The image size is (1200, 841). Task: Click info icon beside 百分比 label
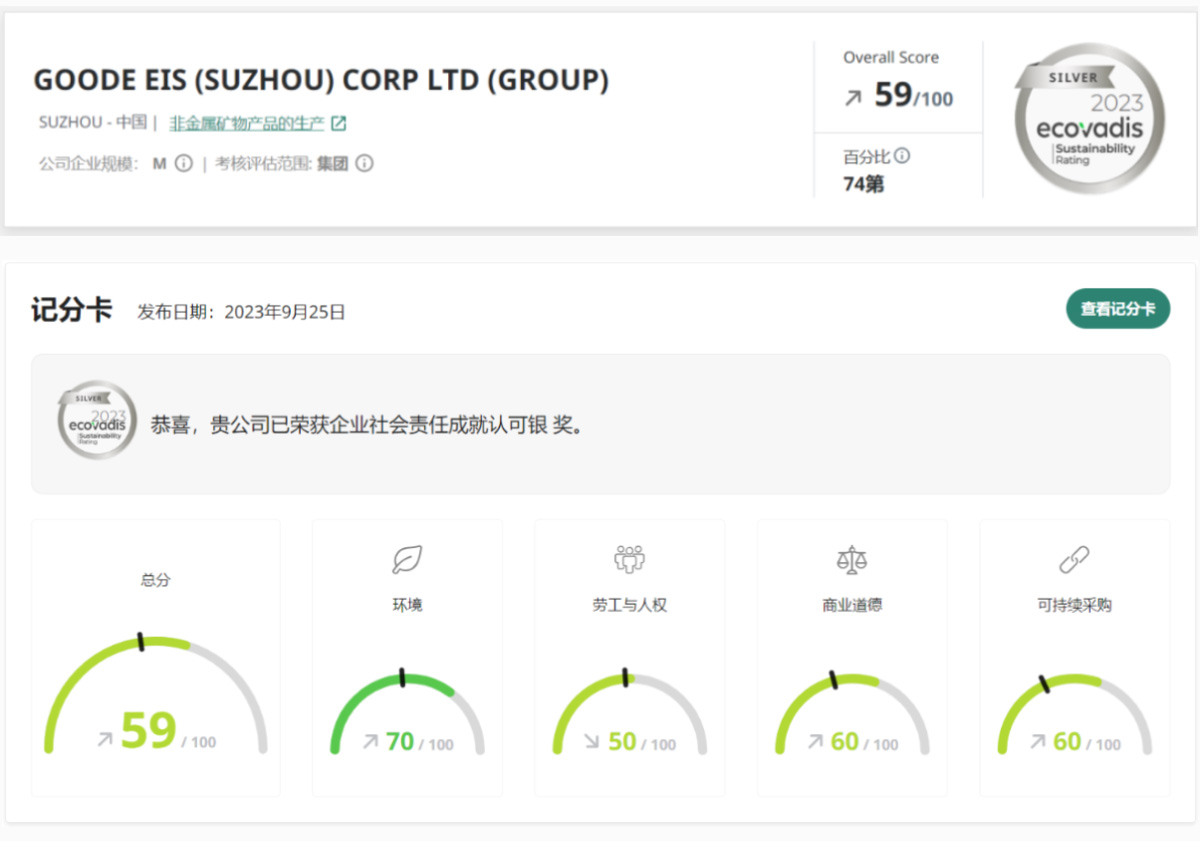point(902,156)
